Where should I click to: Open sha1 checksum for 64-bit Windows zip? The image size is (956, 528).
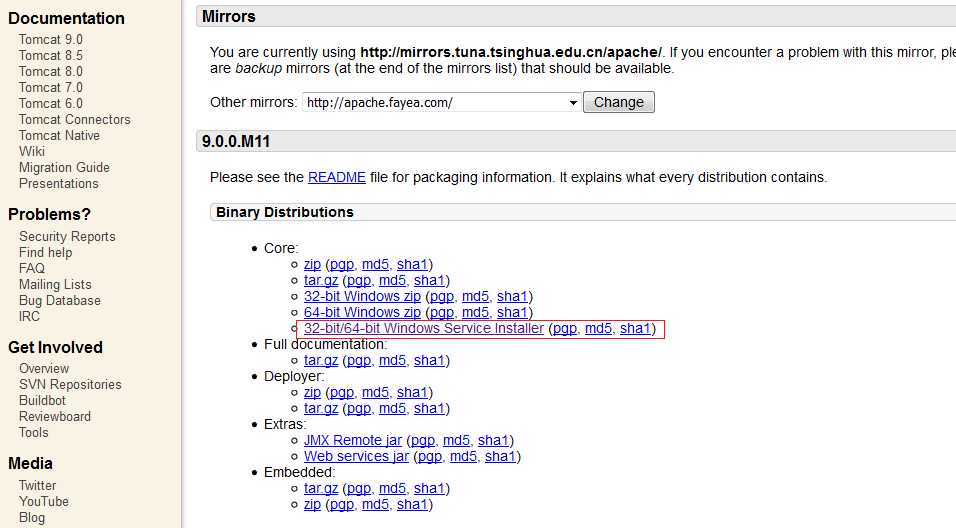coord(512,312)
